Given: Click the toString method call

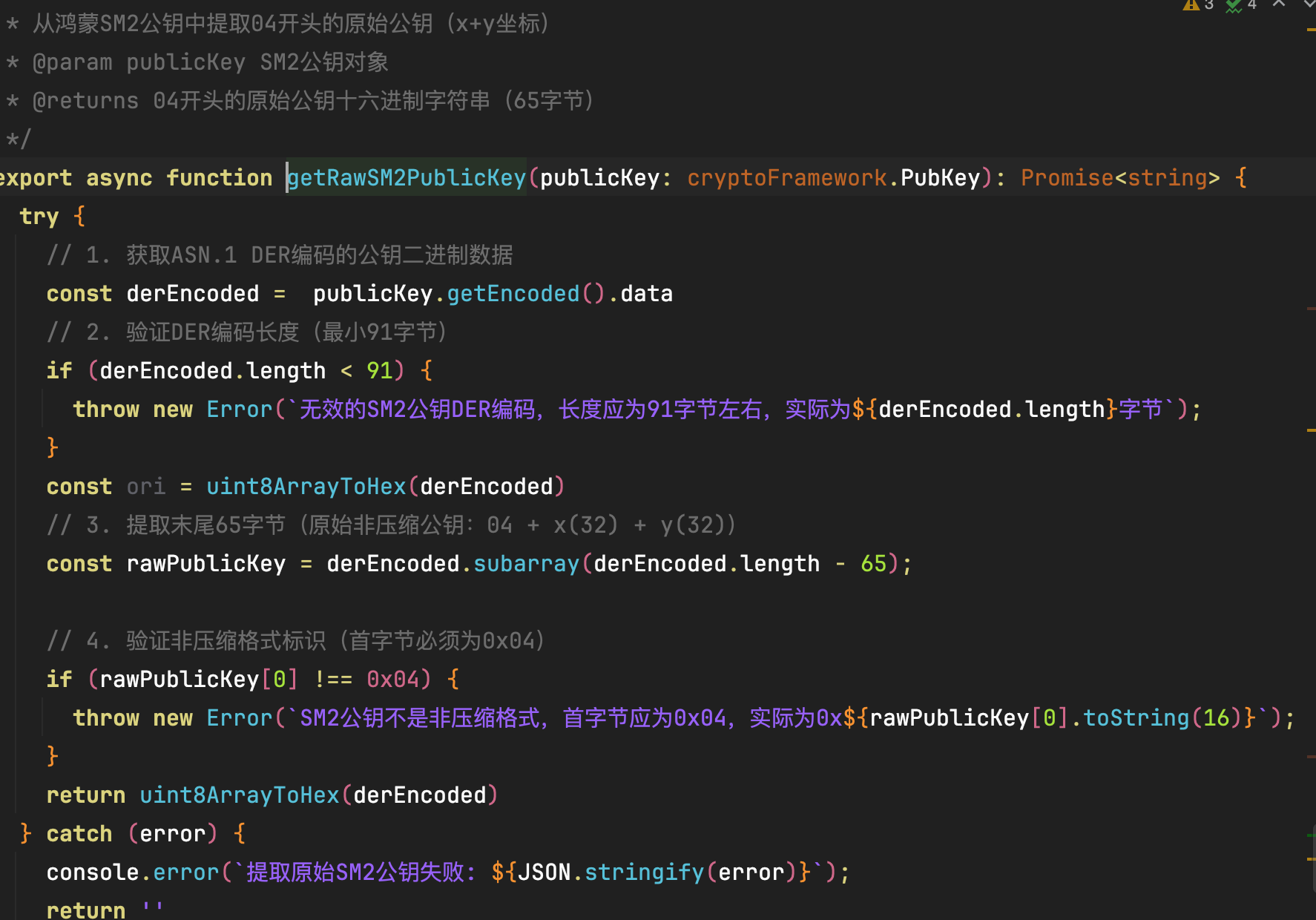Looking at the screenshot, I should (x=1136, y=717).
